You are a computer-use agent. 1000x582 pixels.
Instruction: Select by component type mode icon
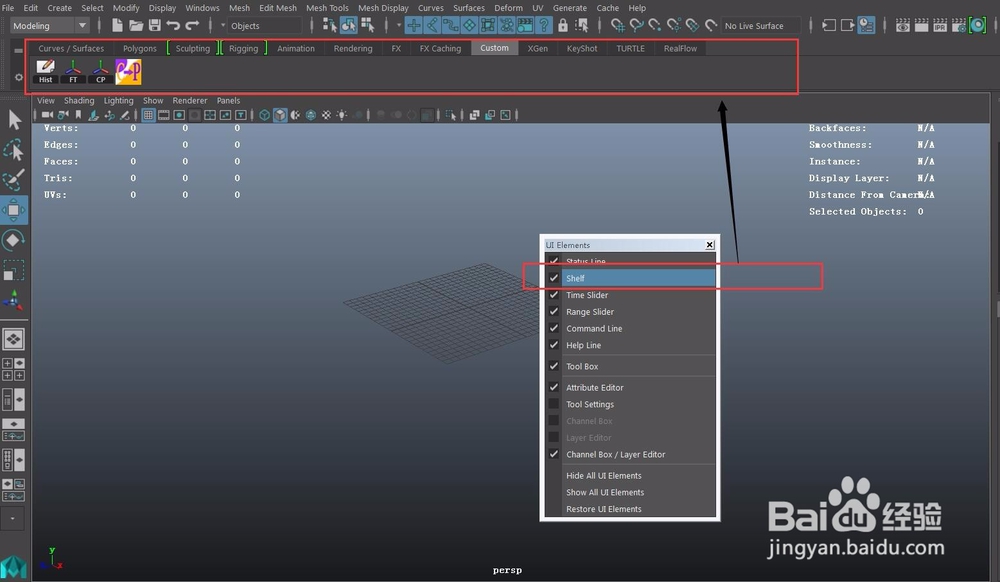tap(368, 25)
